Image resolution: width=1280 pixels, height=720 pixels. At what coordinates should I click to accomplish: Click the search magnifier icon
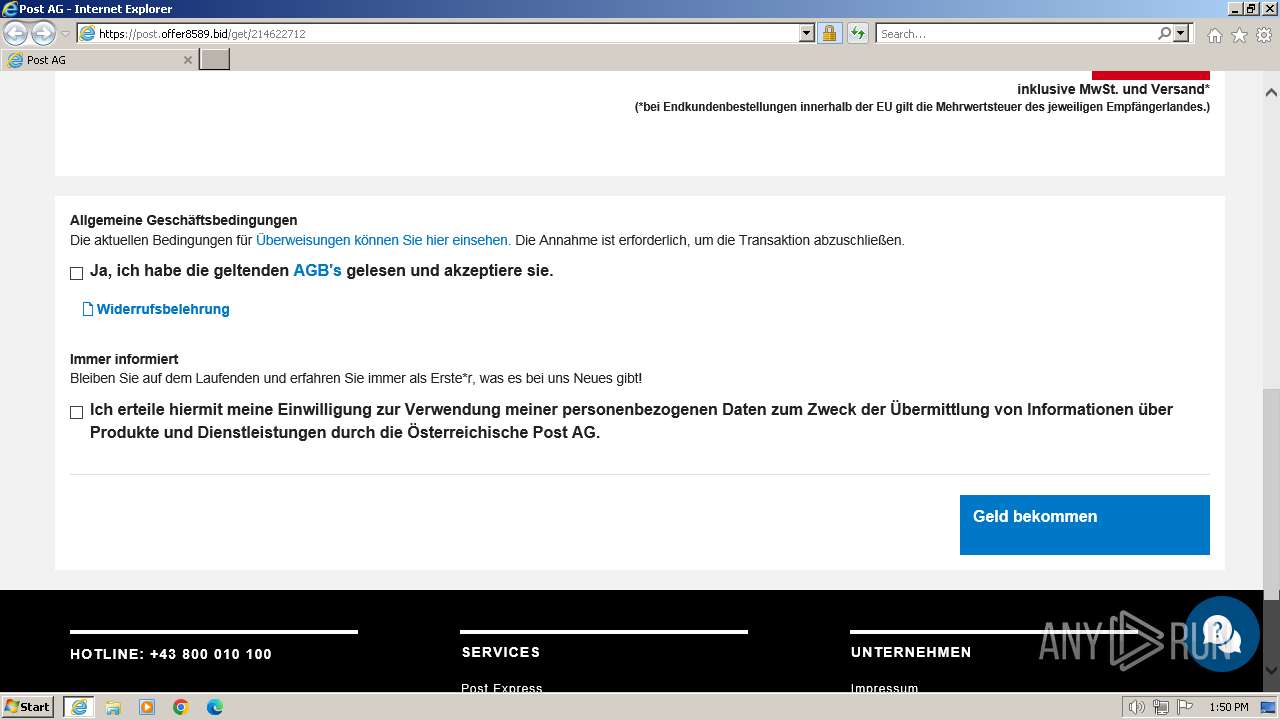point(1164,33)
